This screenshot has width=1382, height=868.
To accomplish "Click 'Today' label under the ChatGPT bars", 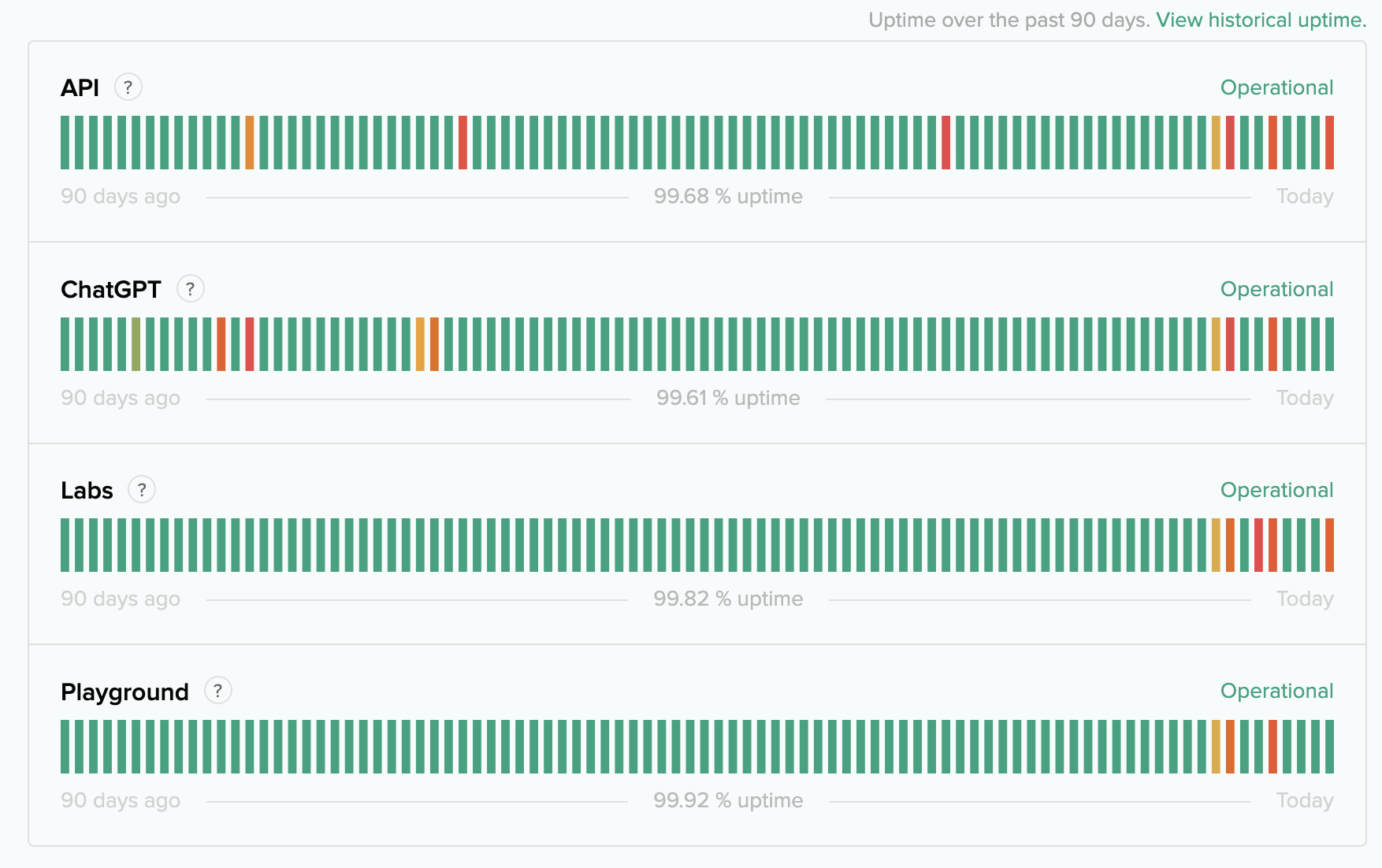I will click(x=1305, y=398).
